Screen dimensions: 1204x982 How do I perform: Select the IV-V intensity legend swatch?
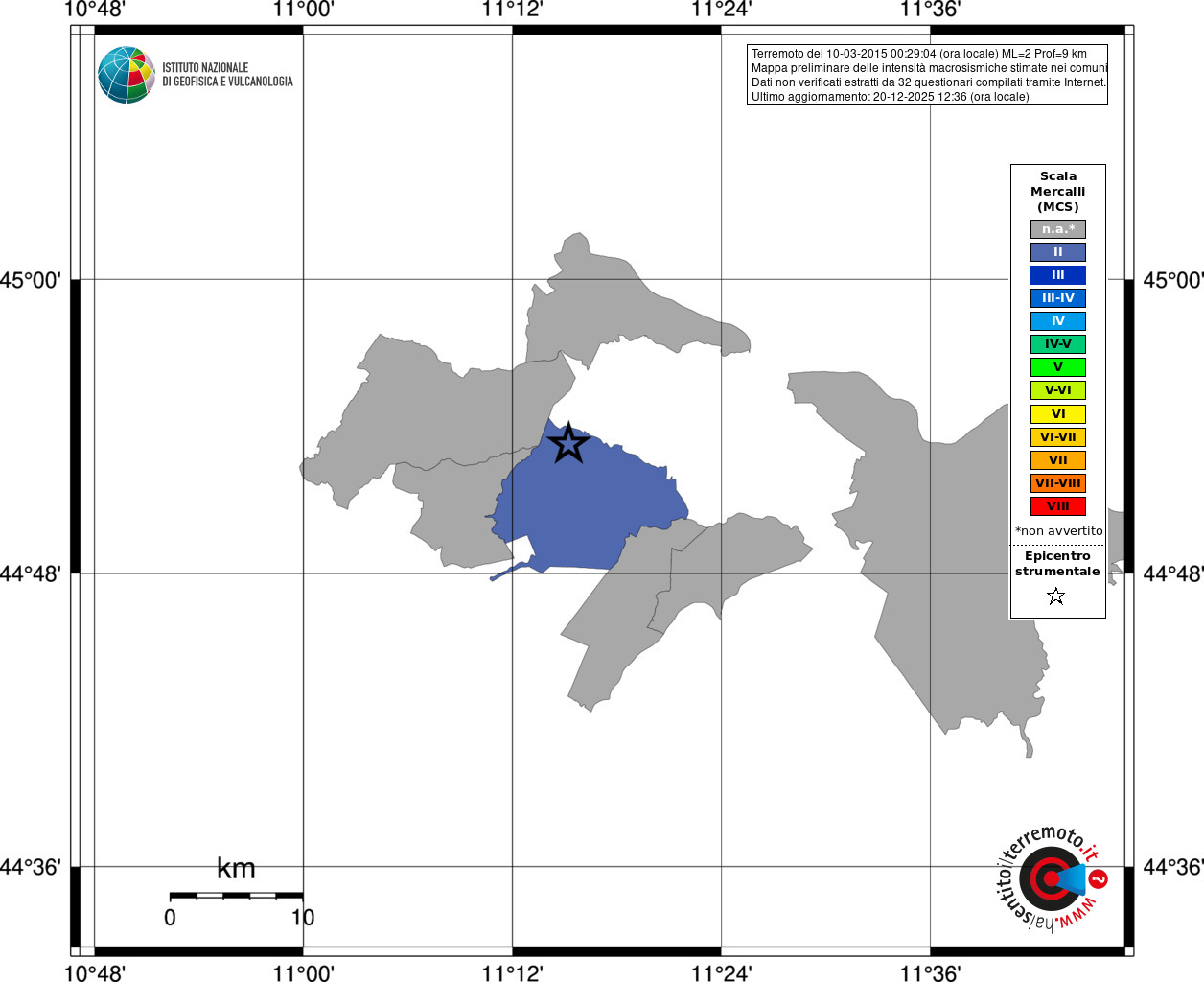[x=1058, y=344]
